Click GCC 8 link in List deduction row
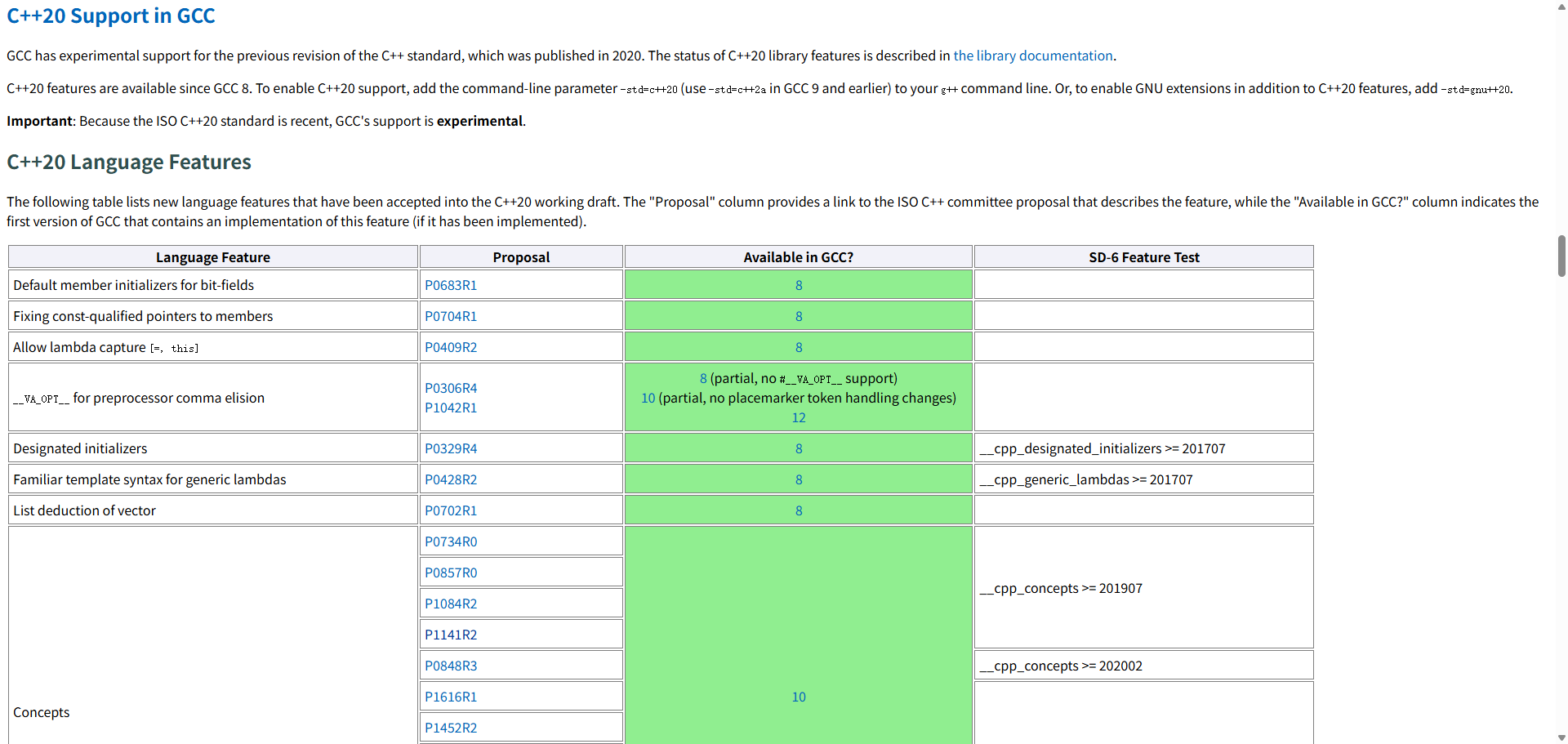The image size is (1568, 744). click(799, 510)
